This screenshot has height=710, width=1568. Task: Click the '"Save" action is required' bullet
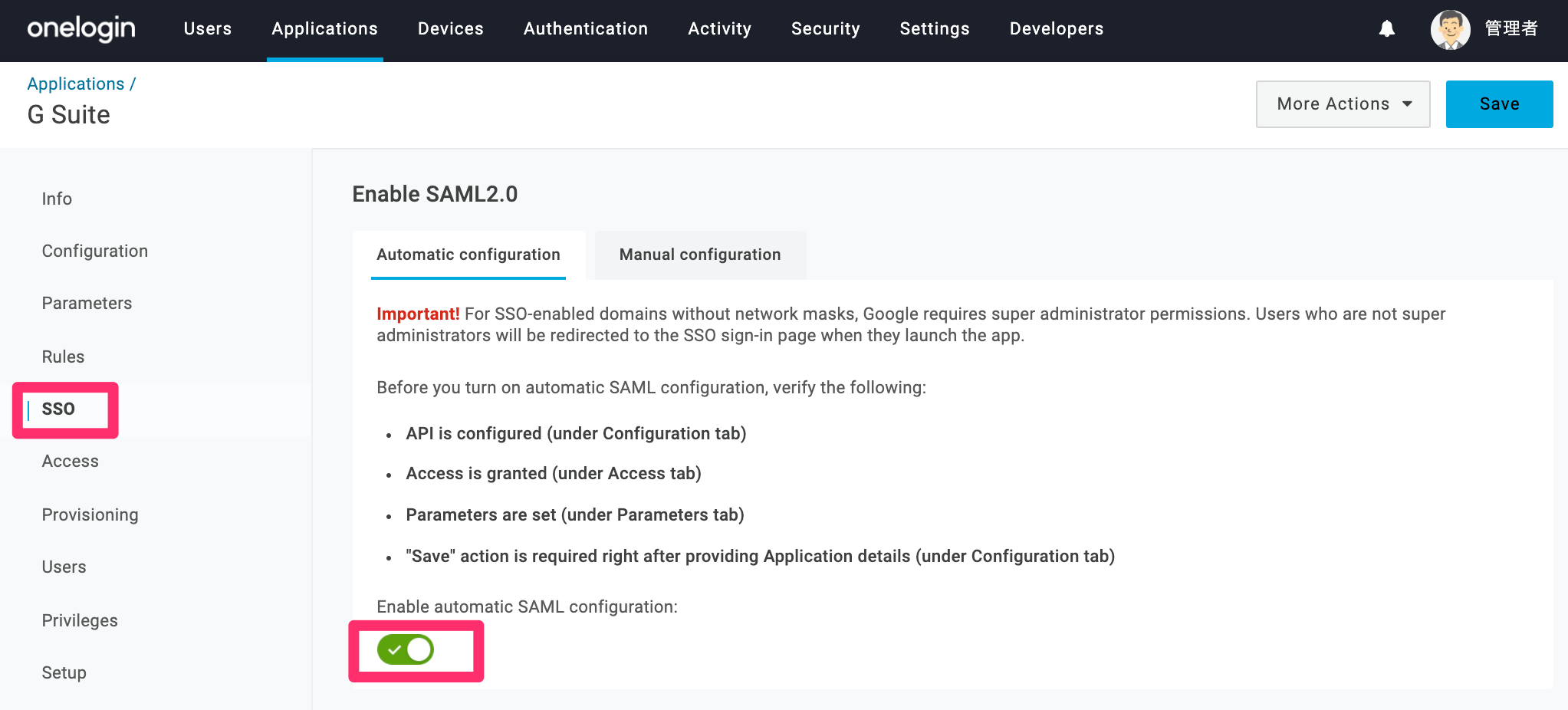point(760,557)
